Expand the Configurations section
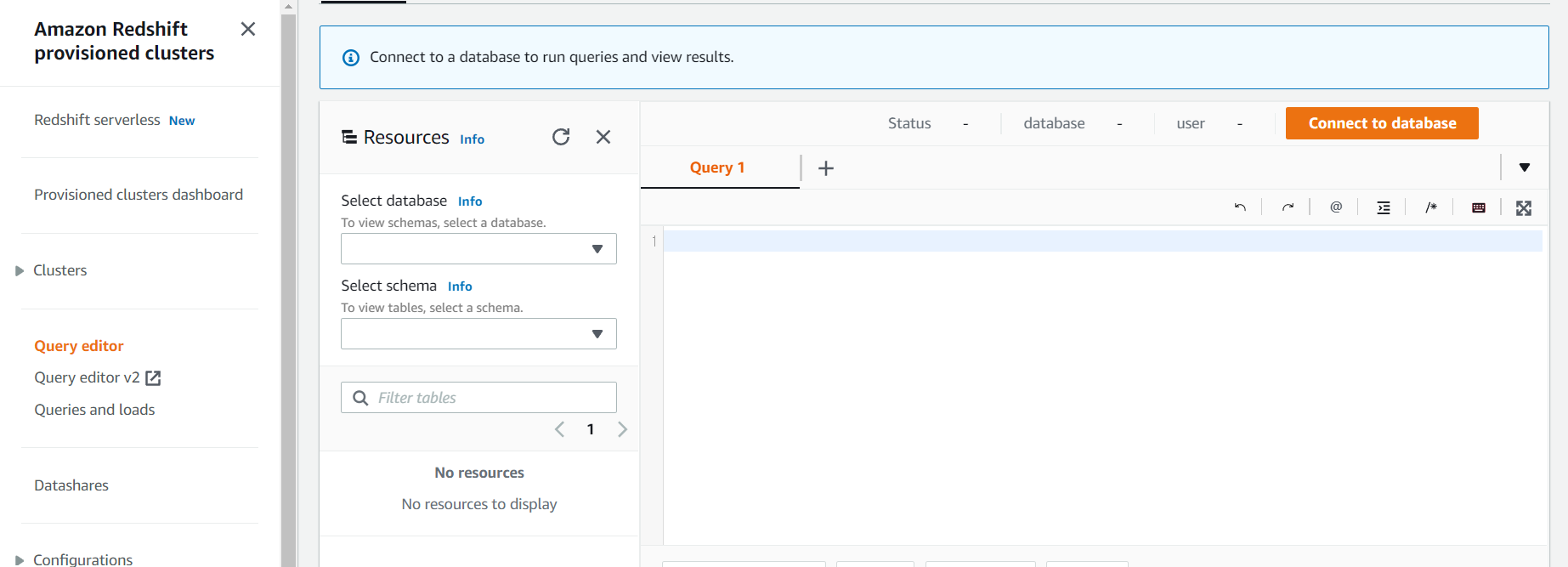The height and width of the screenshot is (567, 1568). click(x=20, y=559)
